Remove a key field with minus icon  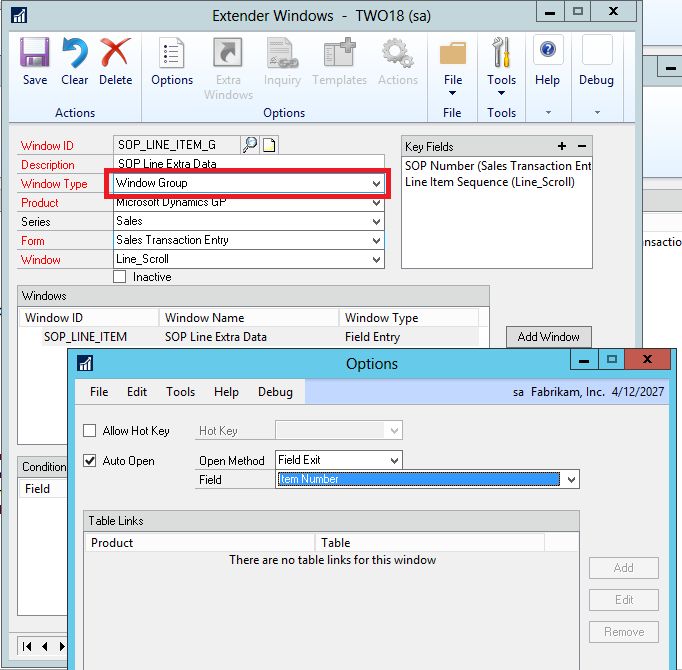(582, 147)
